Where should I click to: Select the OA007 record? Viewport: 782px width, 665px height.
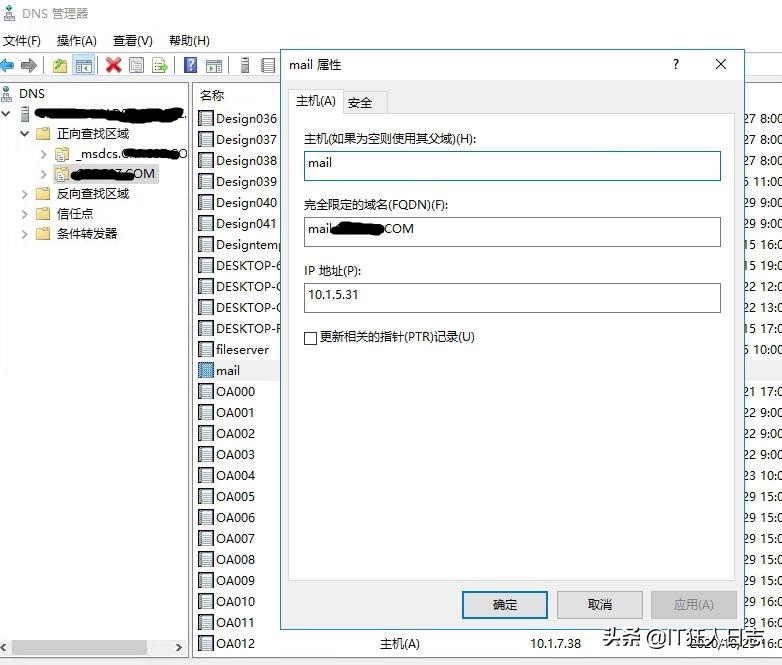coord(227,538)
